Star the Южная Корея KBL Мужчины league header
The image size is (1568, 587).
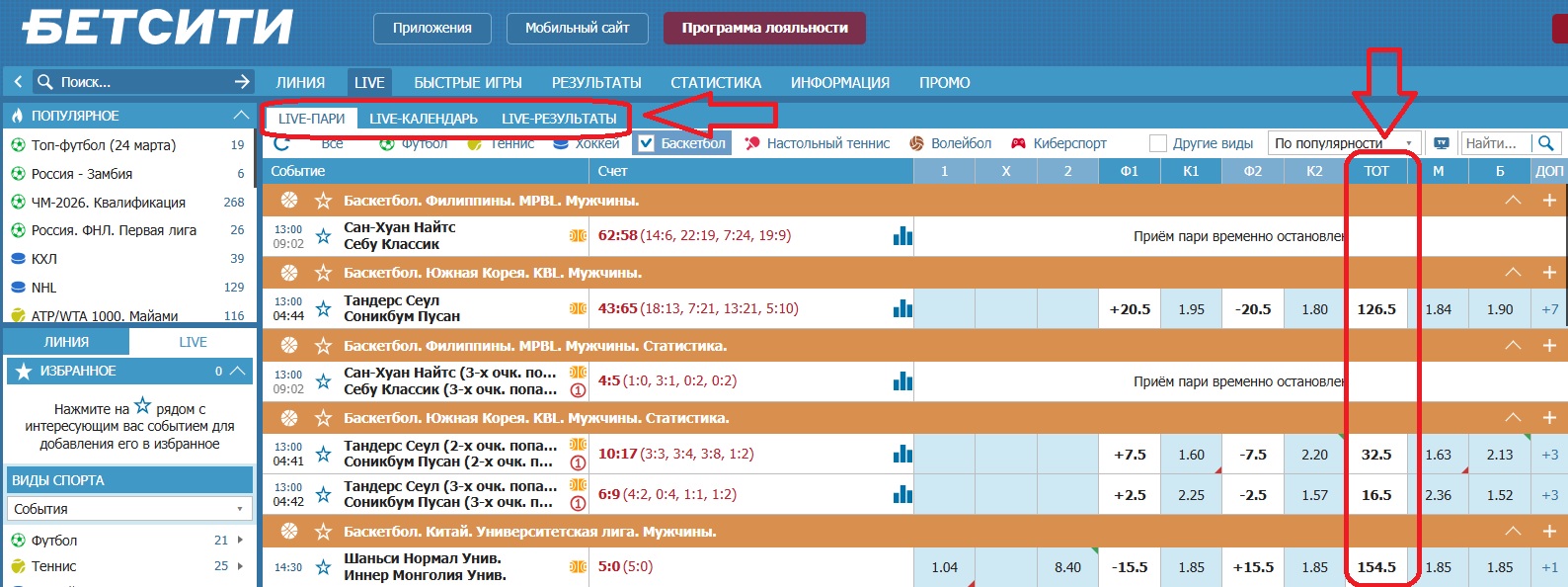pyautogui.click(x=323, y=273)
